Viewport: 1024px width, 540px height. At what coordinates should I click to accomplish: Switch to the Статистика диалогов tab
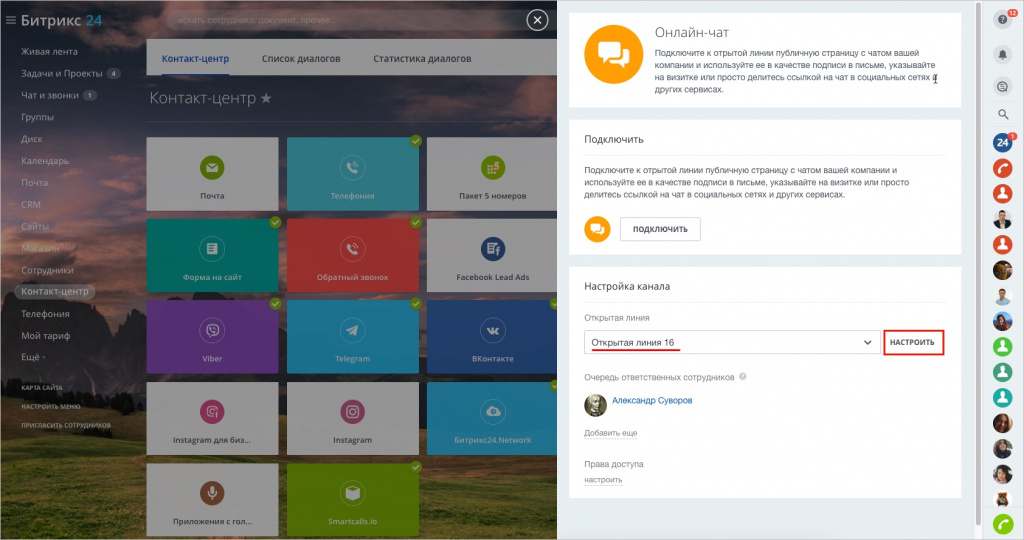(x=422, y=58)
